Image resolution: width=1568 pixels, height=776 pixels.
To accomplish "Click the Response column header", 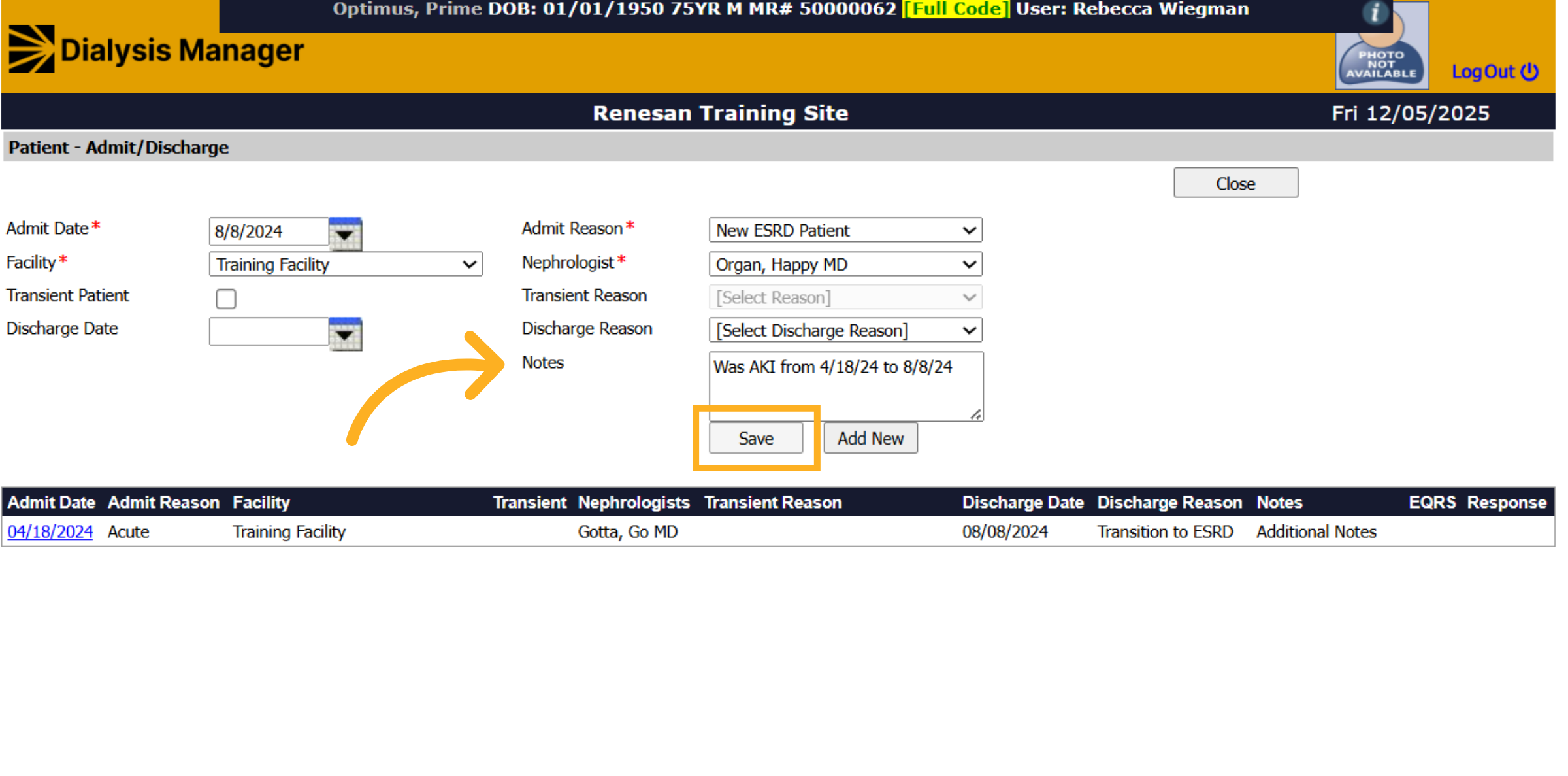I will coord(1507,502).
